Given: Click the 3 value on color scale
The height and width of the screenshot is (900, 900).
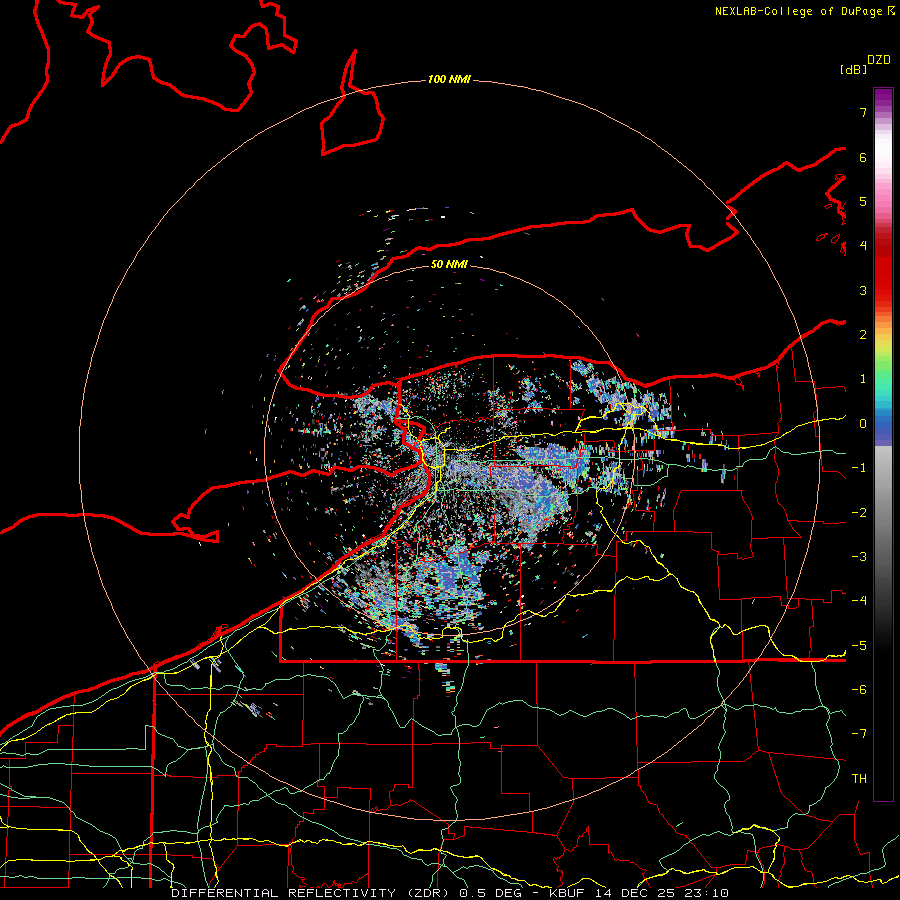Looking at the screenshot, I should (x=863, y=290).
